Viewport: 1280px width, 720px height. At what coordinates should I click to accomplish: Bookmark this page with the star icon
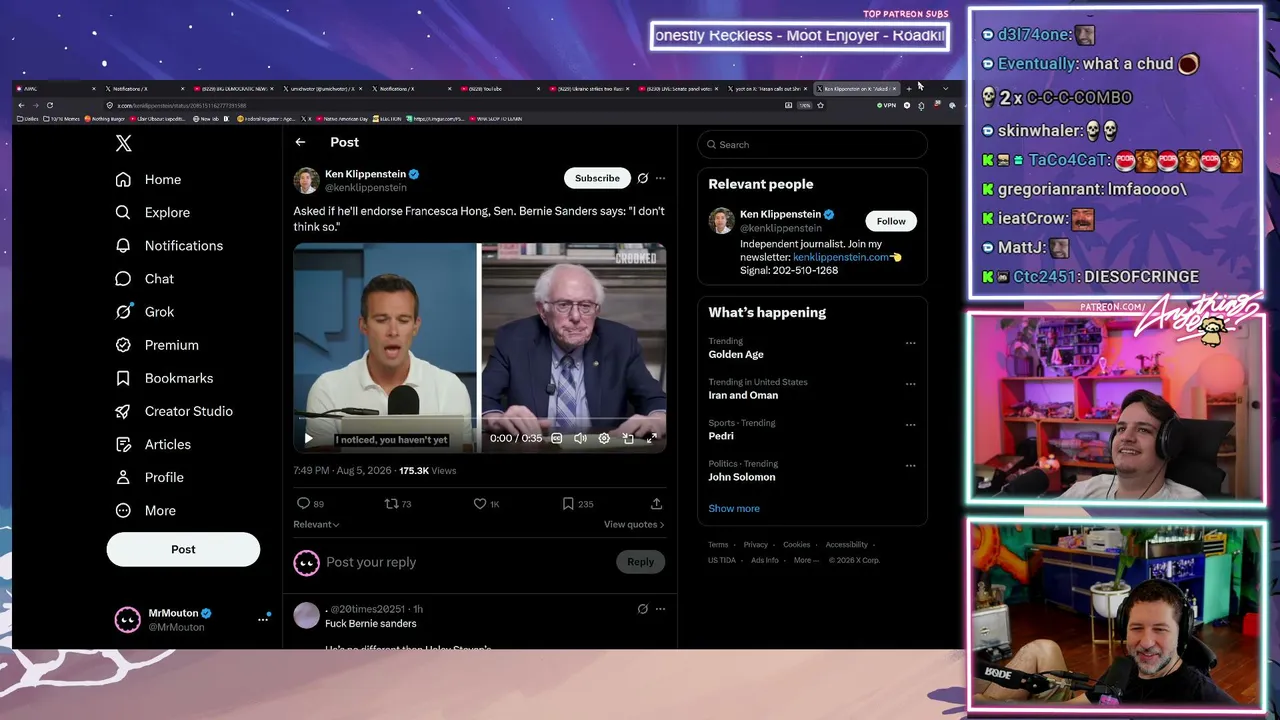point(819,105)
